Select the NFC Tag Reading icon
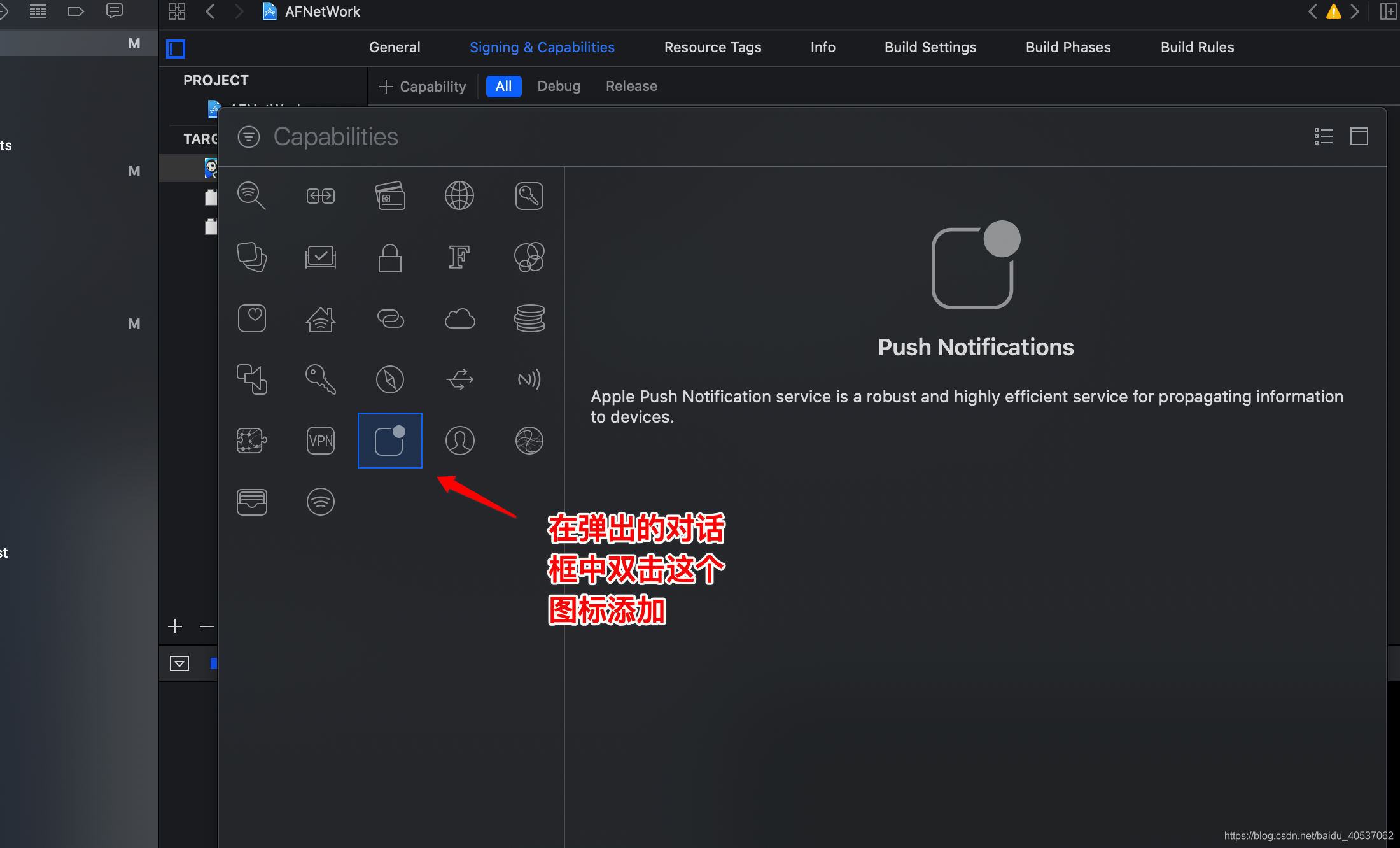This screenshot has width=1400, height=848. (x=529, y=379)
